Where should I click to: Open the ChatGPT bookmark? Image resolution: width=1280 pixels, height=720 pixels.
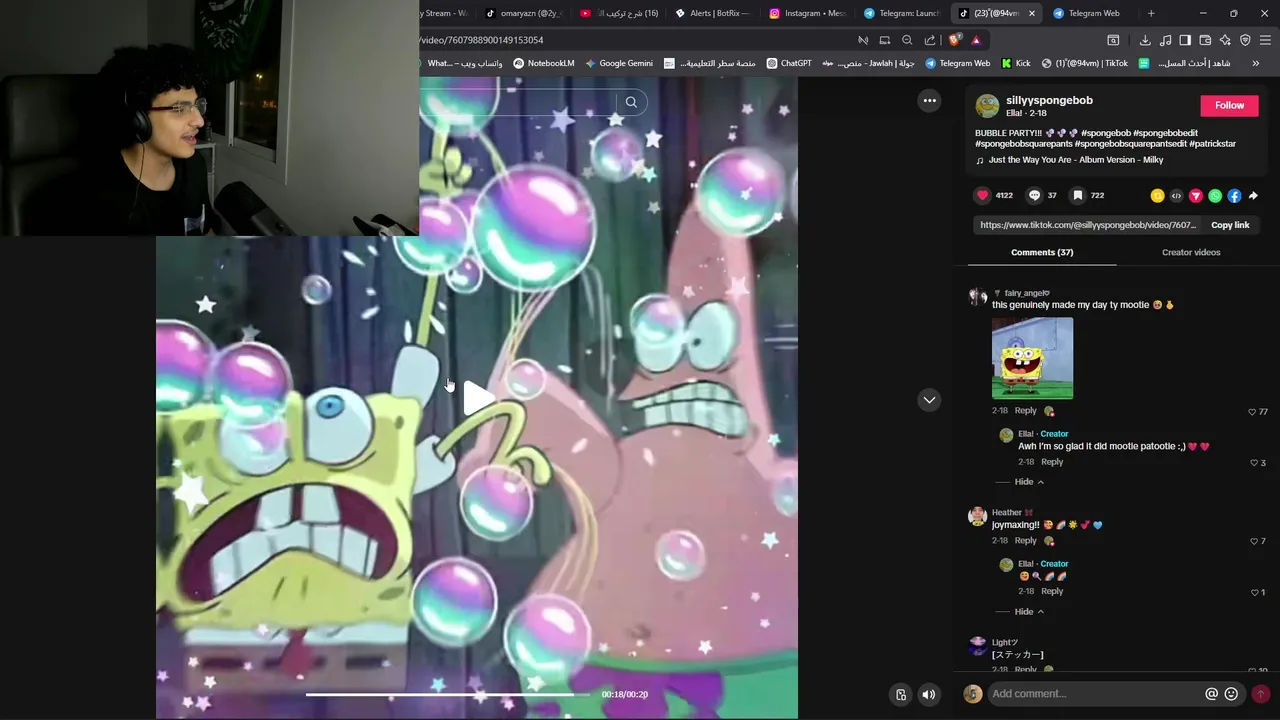pyautogui.click(x=789, y=63)
